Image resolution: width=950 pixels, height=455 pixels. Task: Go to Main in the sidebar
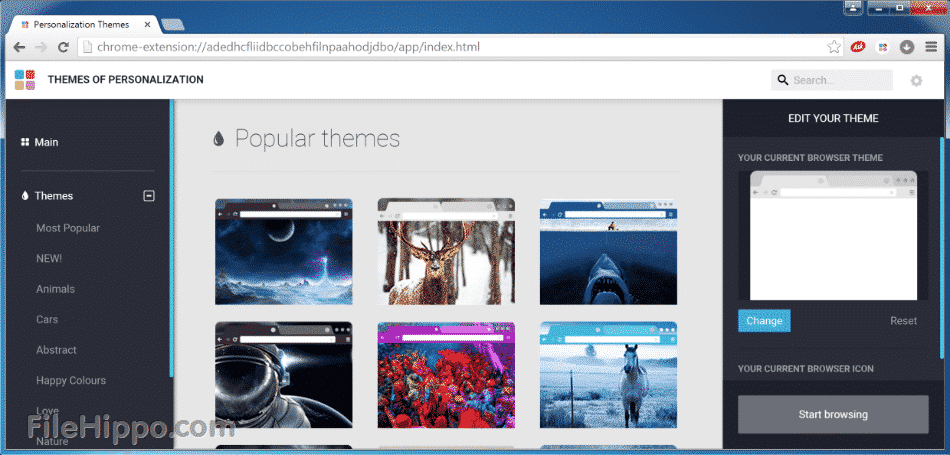pos(46,142)
